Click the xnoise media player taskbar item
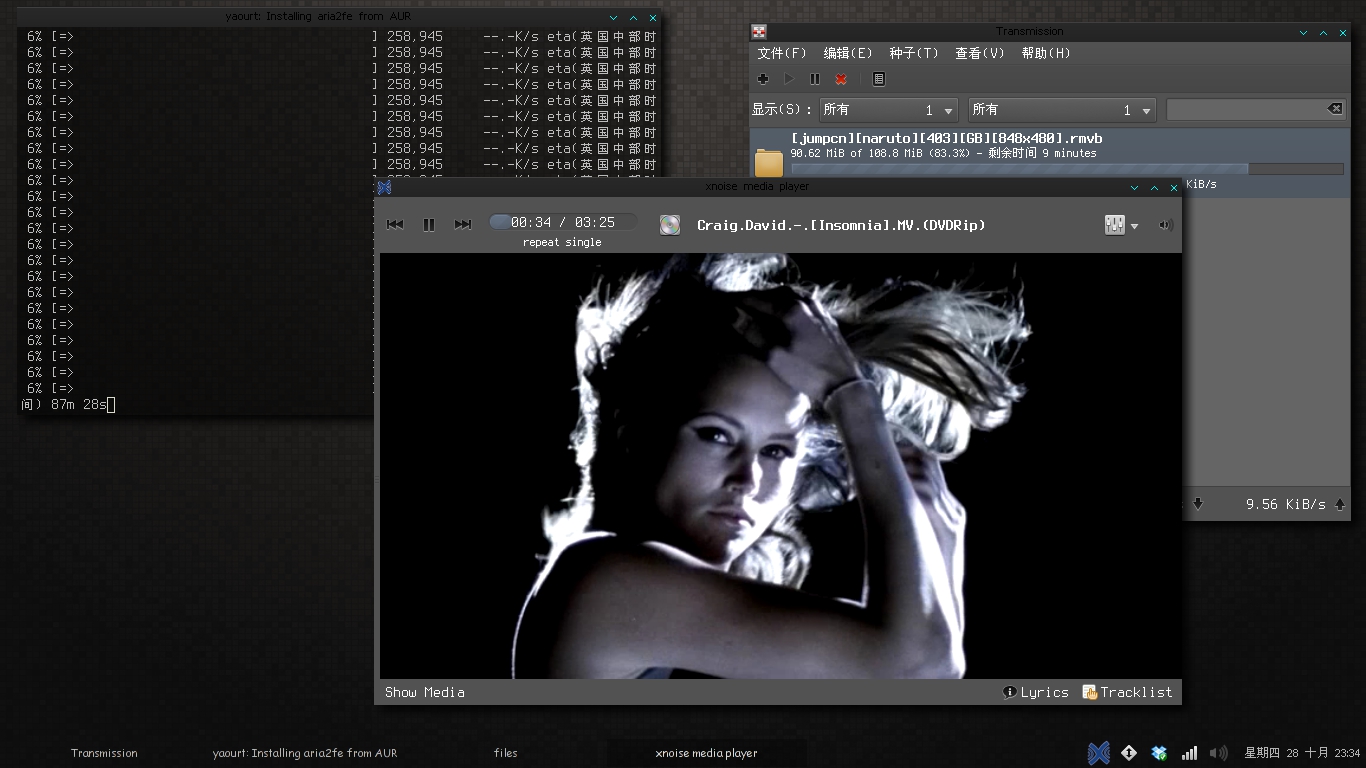The height and width of the screenshot is (768, 1366). click(x=706, y=753)
